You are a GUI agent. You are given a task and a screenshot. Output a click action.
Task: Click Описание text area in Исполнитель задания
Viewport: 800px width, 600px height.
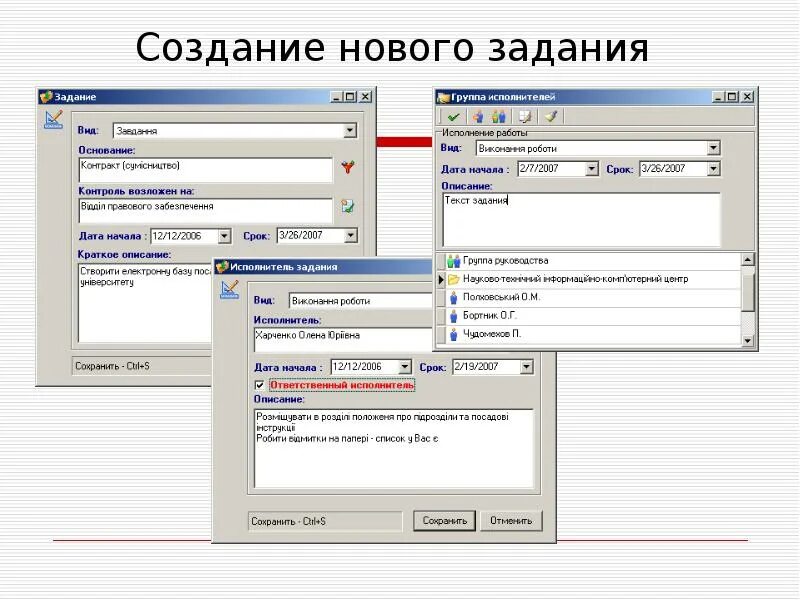(394, 448)
